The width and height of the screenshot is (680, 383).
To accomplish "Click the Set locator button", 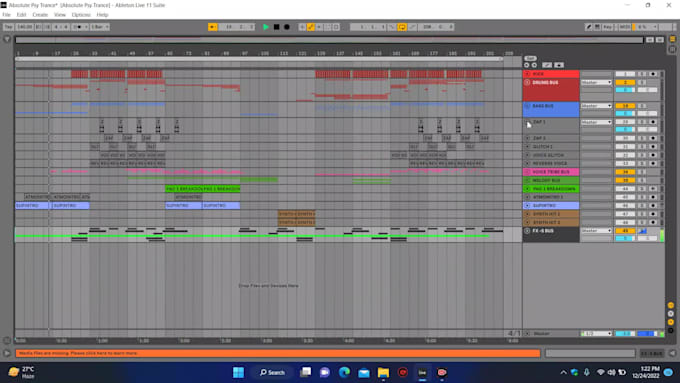I will coord(530,58).
